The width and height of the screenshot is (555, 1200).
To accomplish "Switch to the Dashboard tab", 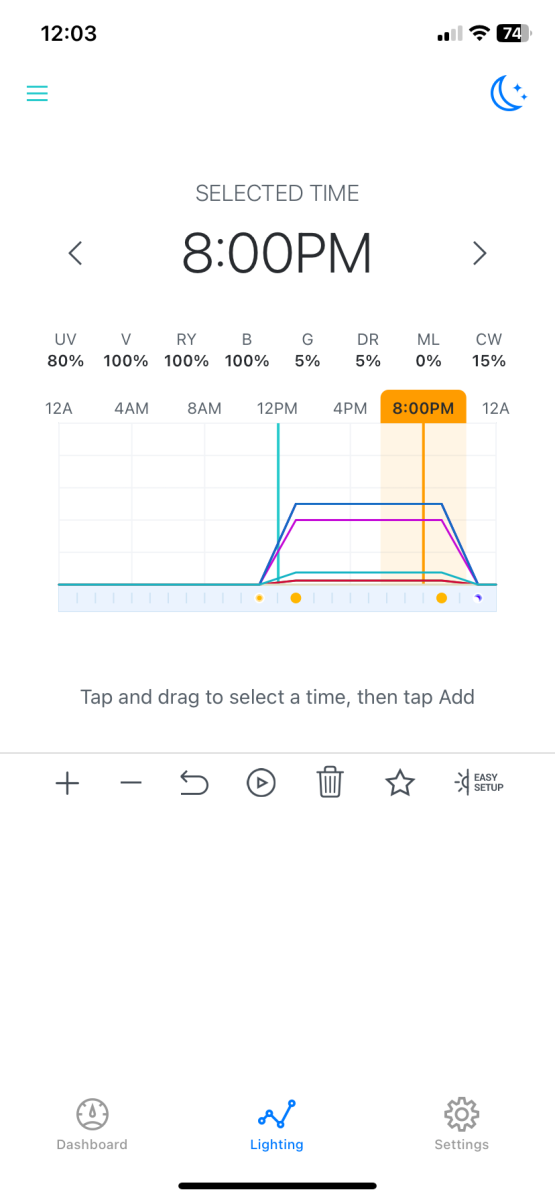I will pyautogui.click(x=92, y=1125).
